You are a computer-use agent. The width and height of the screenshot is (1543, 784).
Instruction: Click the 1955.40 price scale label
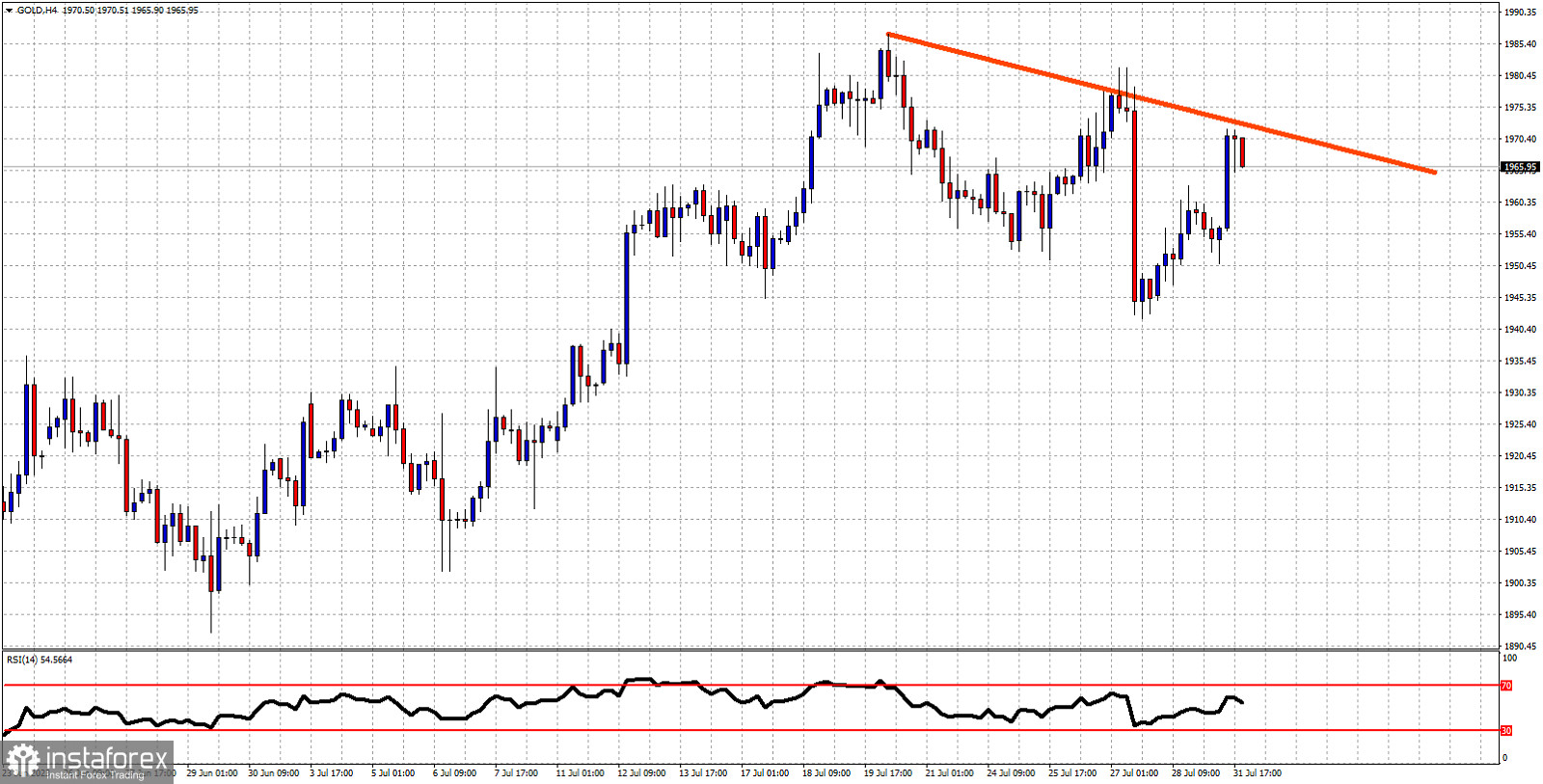click(x=1521, y=234)
